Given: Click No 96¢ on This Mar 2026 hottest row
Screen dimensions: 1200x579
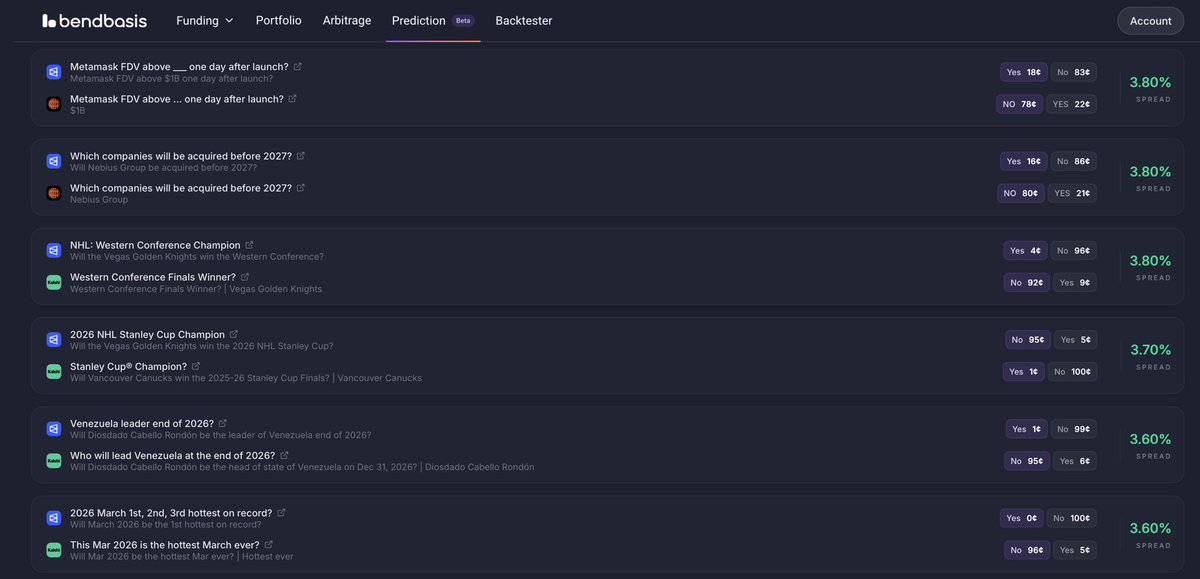Looking at the screenshot, I should tap(1027, 550).
